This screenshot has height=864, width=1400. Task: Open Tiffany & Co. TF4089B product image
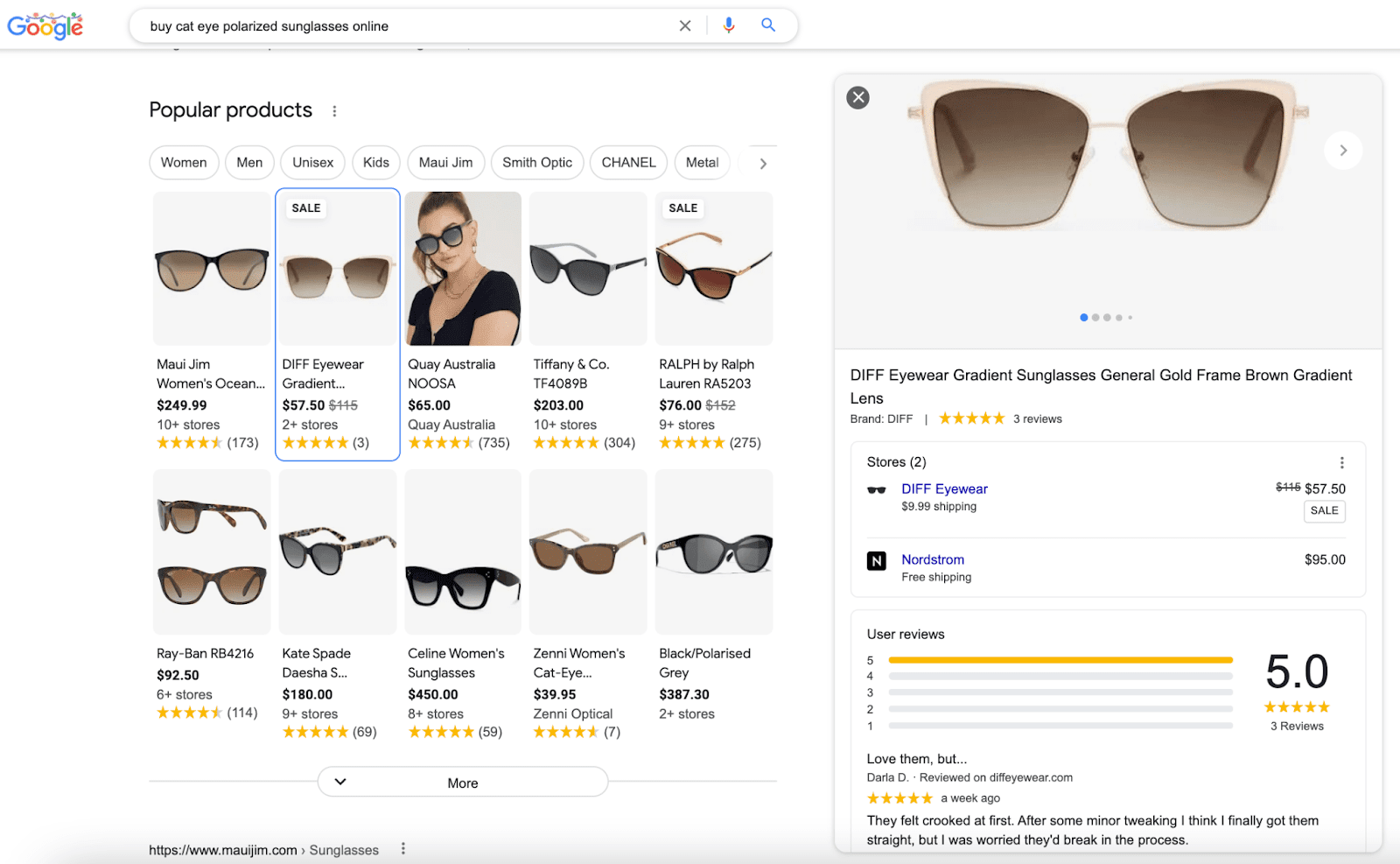[x=588, y=269]
